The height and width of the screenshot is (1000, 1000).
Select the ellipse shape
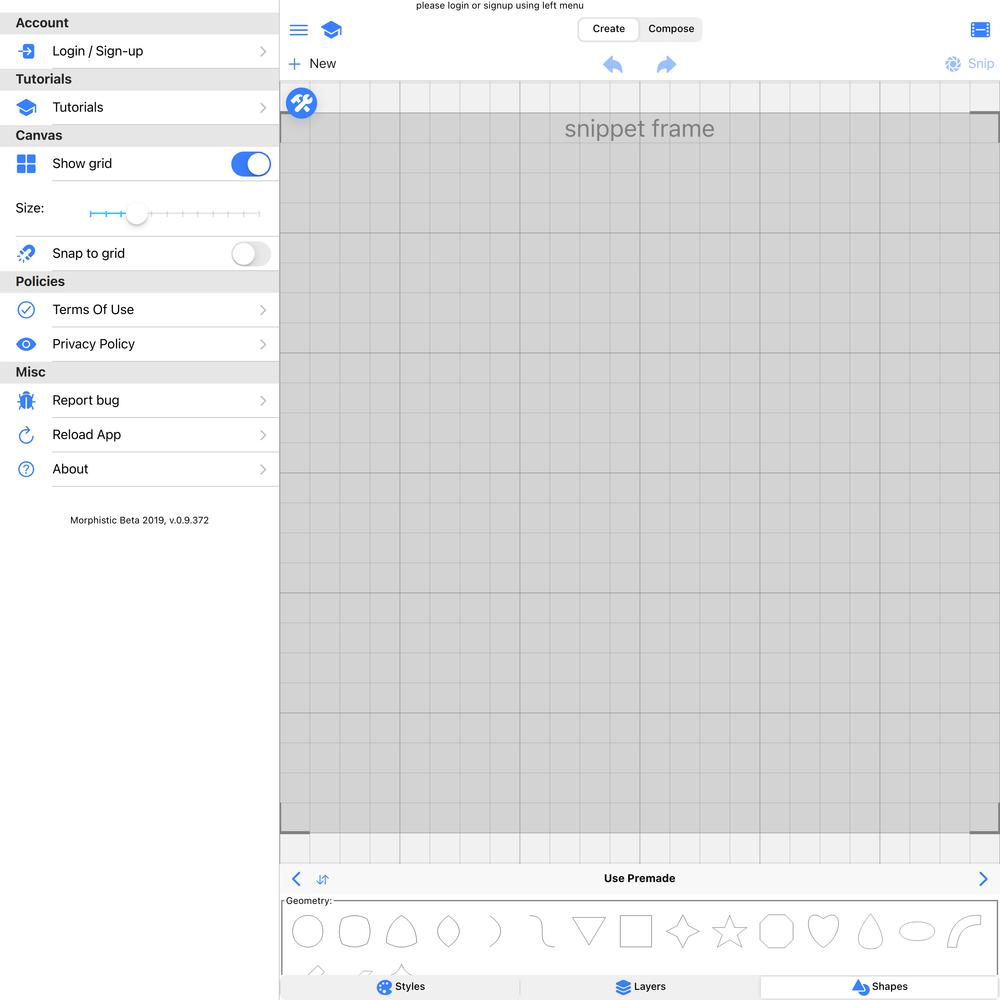(917, 931)
